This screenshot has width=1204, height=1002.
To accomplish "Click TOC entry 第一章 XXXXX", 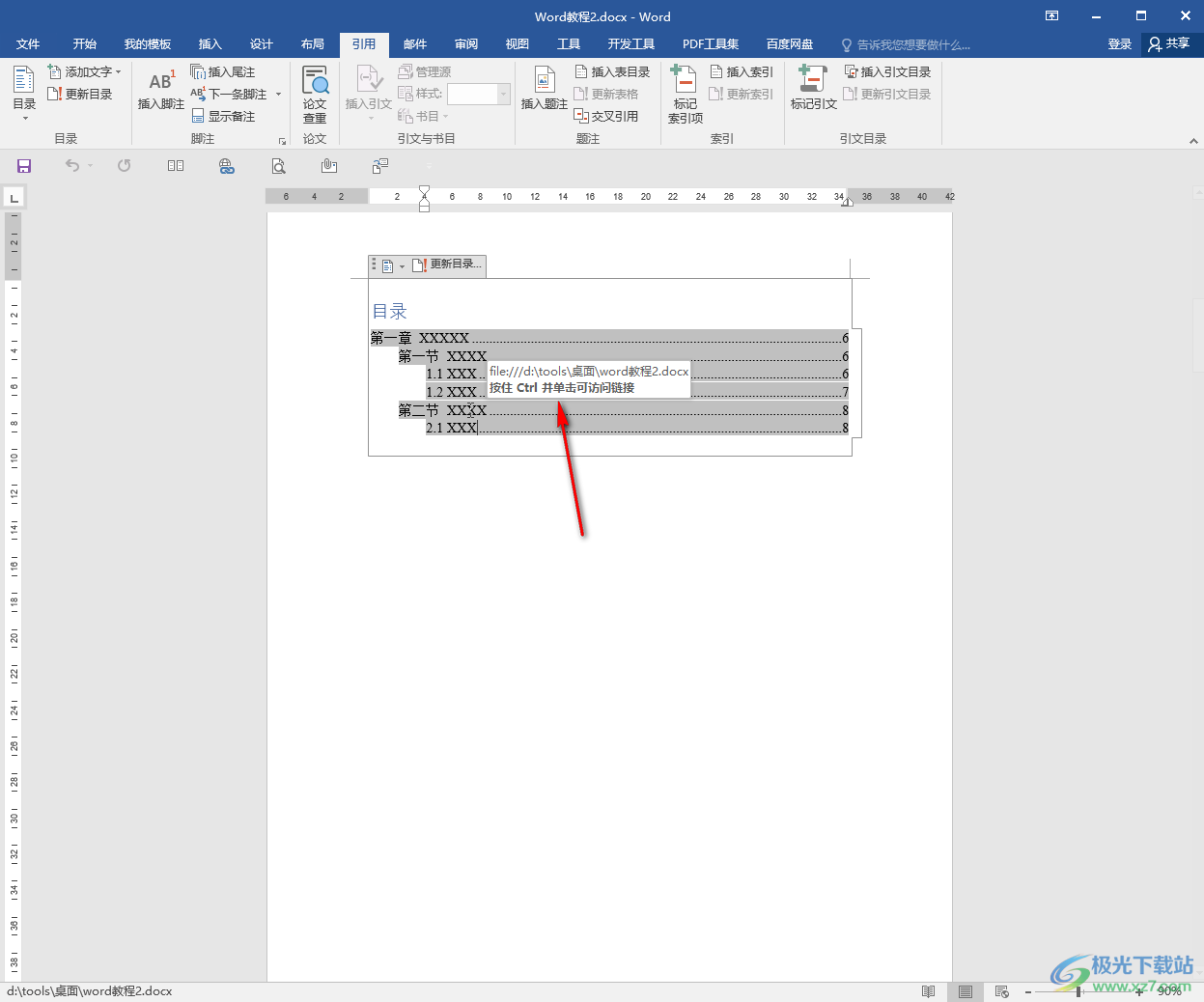I will coord(609,338).
